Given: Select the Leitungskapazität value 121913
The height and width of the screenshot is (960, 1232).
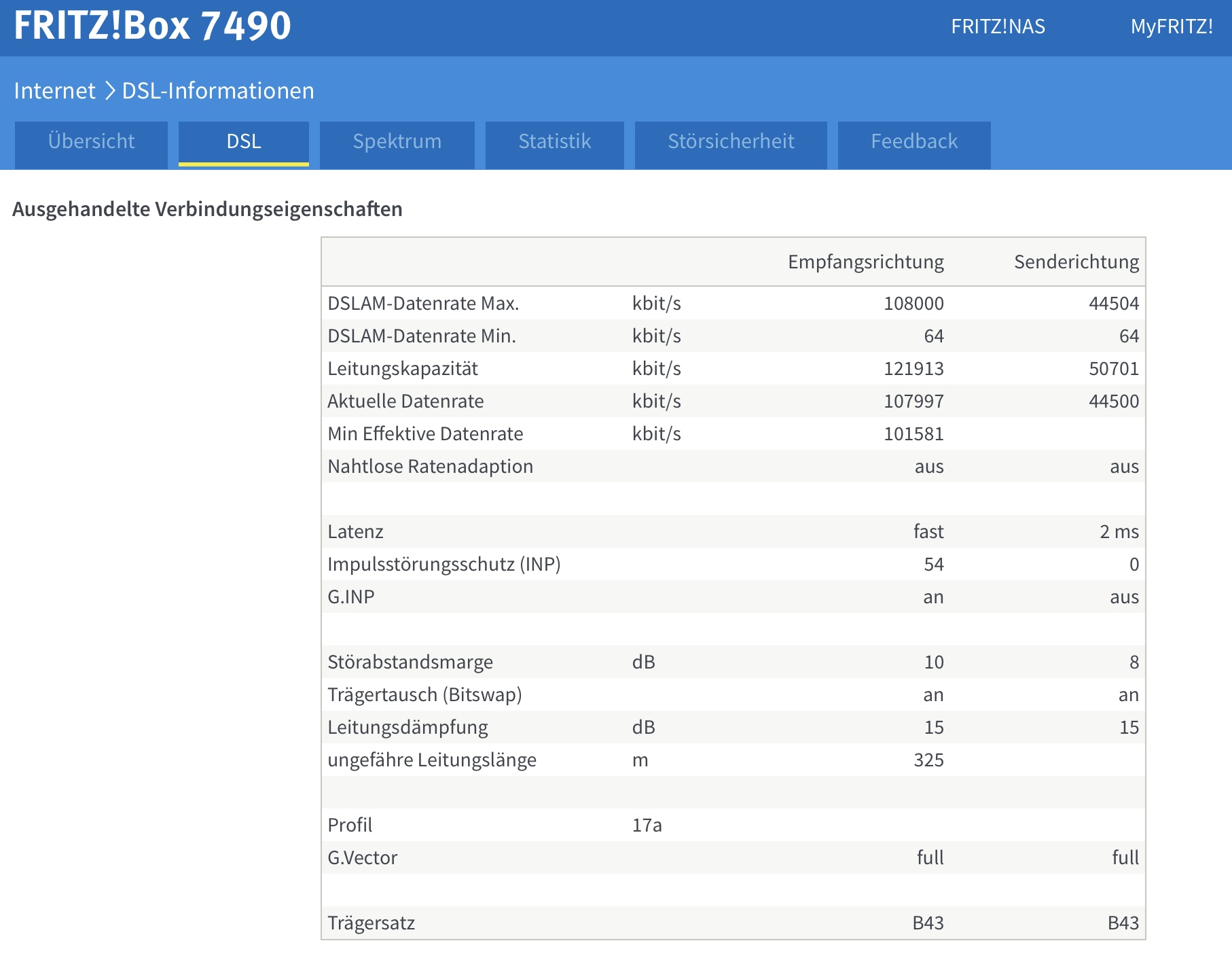Looking at the screenshot, I should 913,368.
